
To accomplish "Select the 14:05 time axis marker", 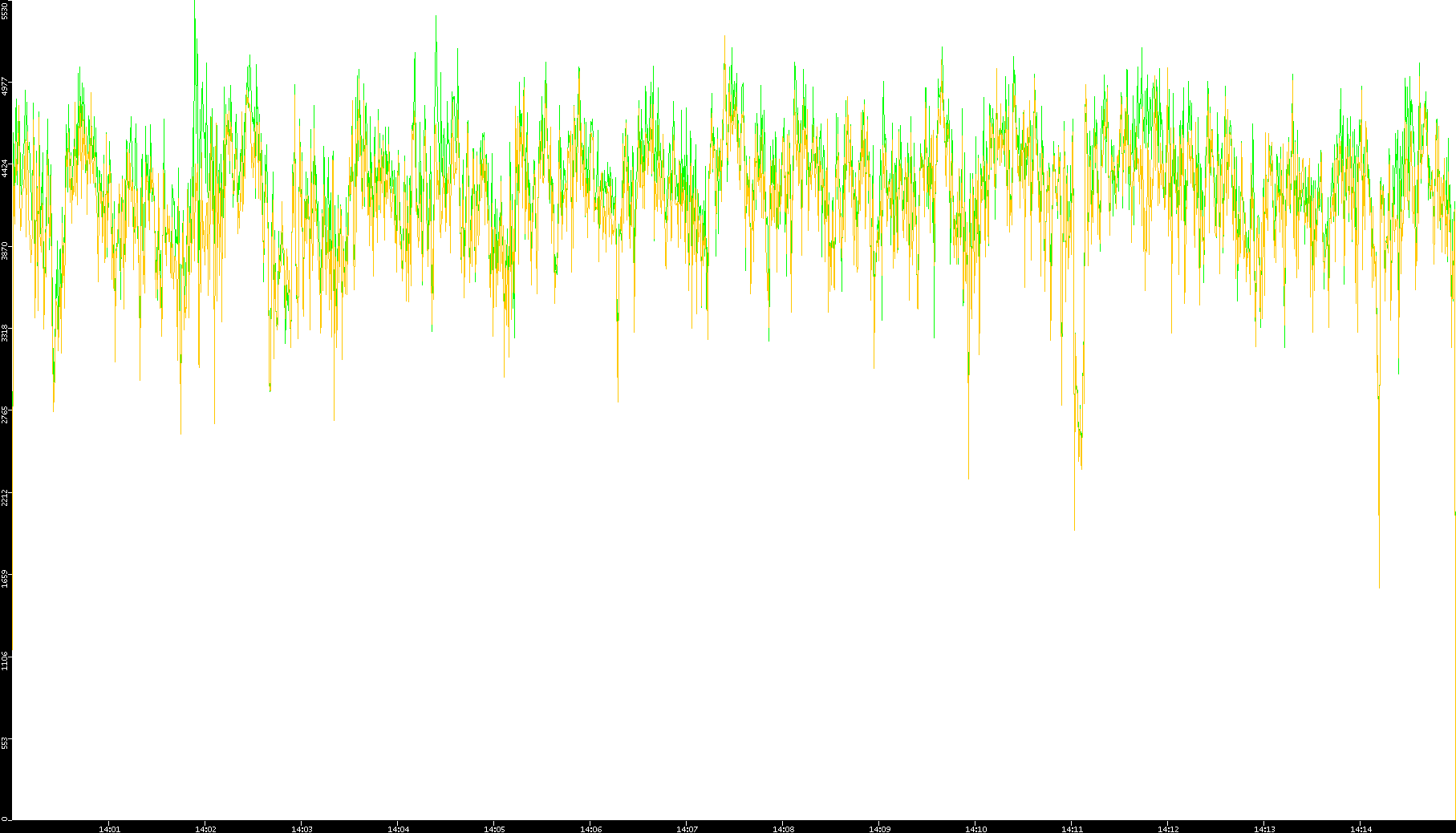I will tap(494, 829).
